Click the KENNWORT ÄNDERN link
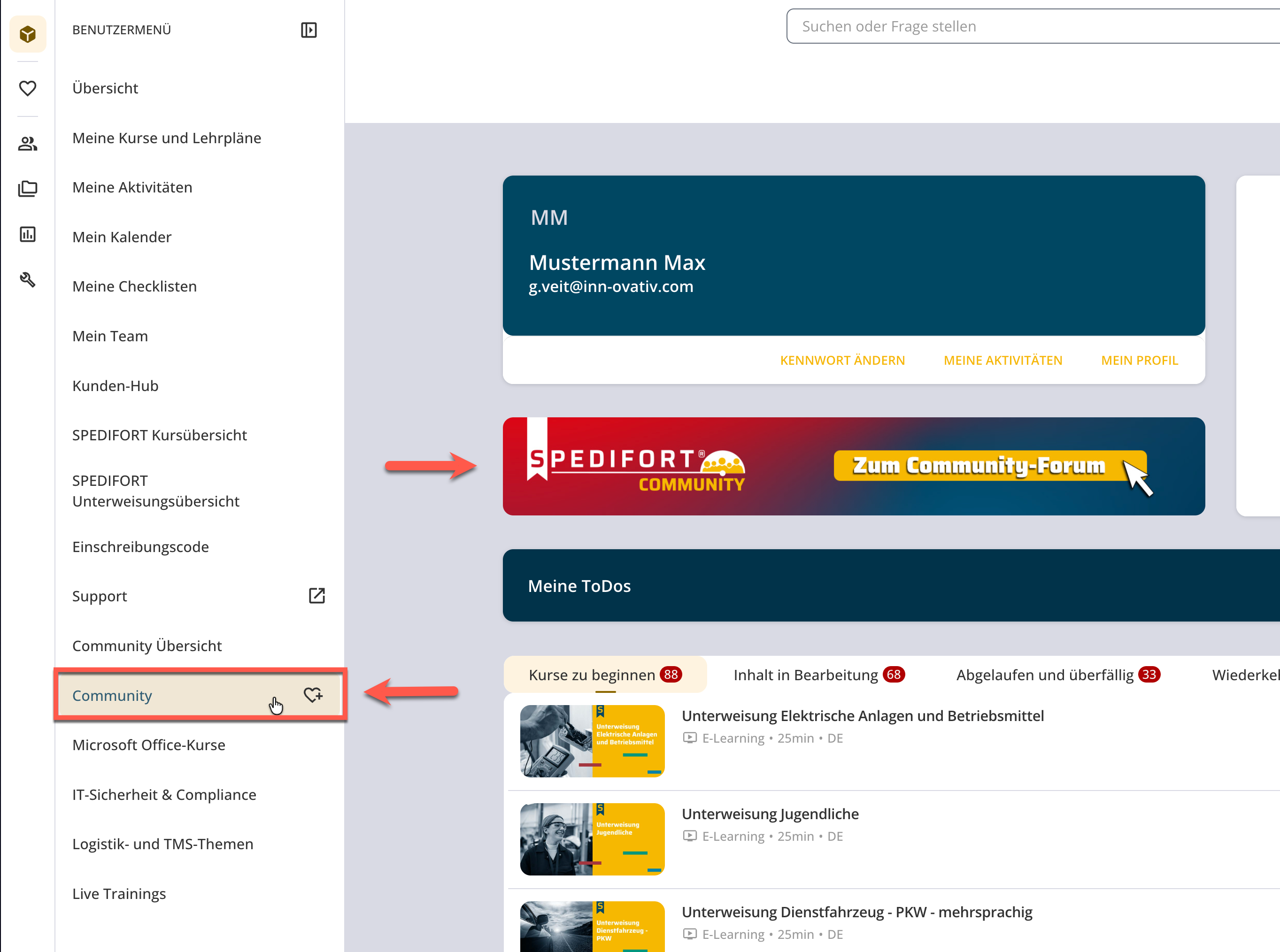The height and width of the screenshot is (952, 1280). point(842,360)
